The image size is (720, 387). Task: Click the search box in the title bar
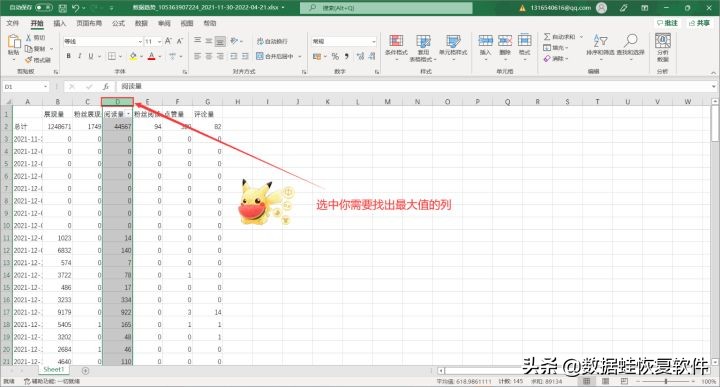pyautogui.click(x=386, y=8)
